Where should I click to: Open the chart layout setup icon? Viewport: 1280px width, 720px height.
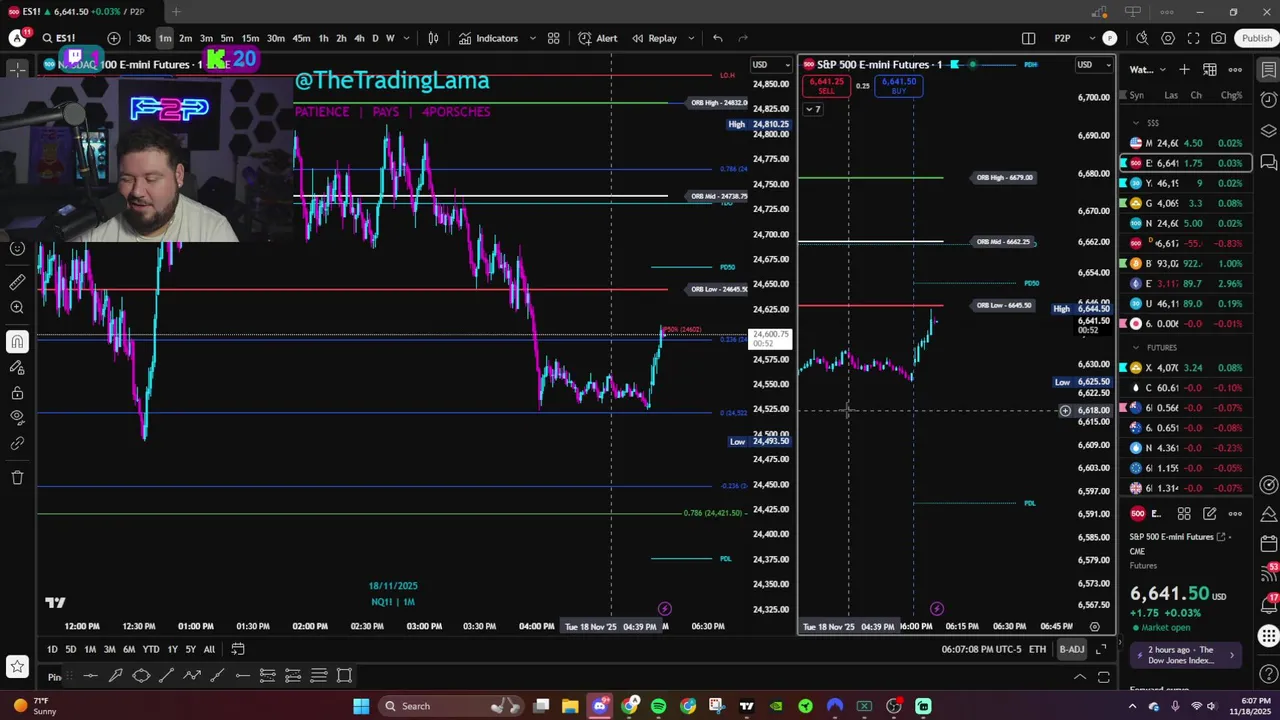pyautogui.click(x=1028, y=38)
